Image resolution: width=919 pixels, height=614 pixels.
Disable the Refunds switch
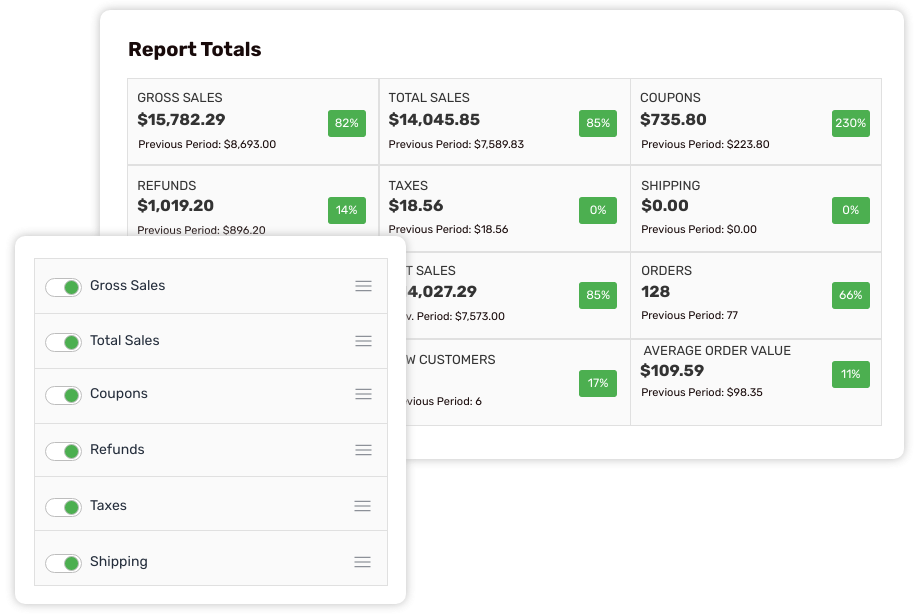click(64, 450)
